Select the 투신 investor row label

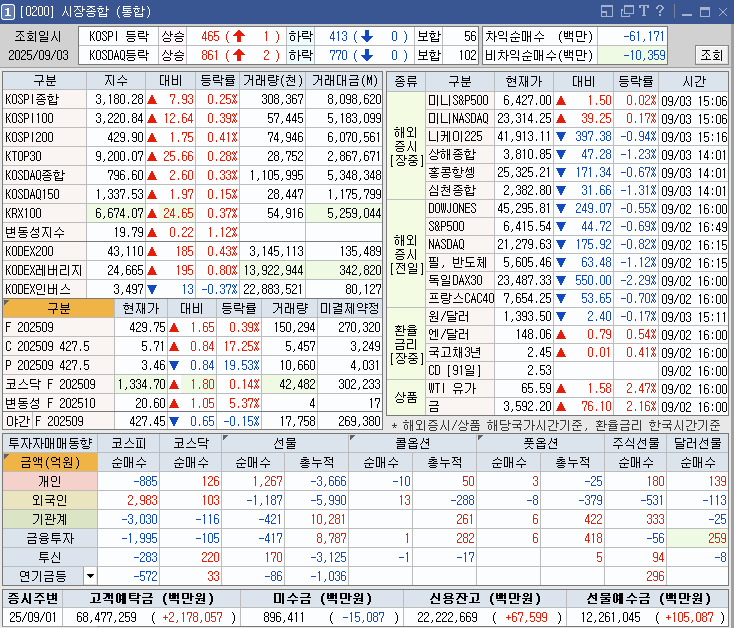pyautogui.click(x=50, y=557)
